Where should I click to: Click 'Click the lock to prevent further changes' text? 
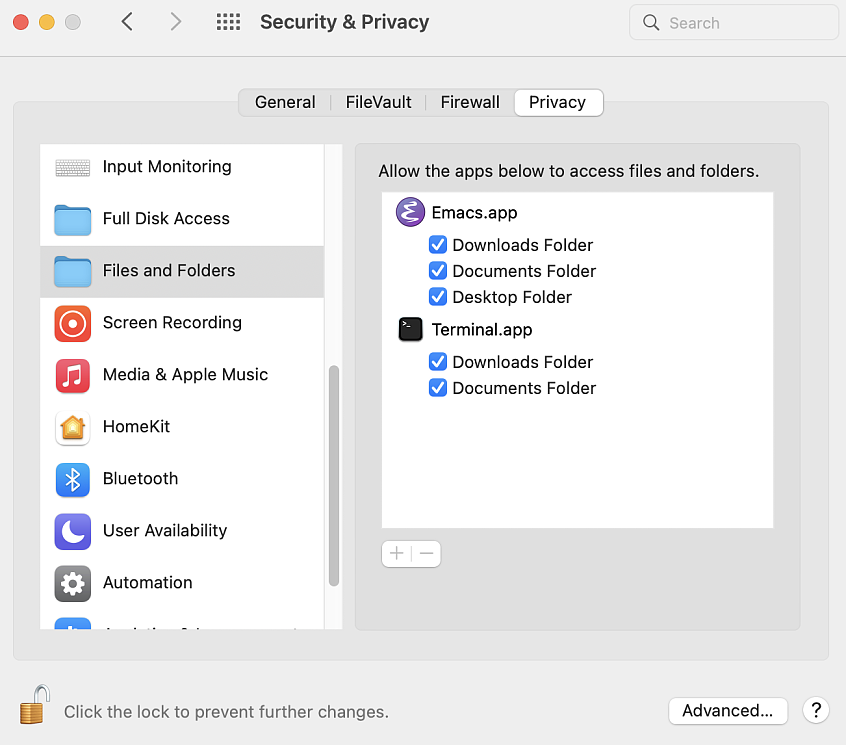(x=226, y=712)
